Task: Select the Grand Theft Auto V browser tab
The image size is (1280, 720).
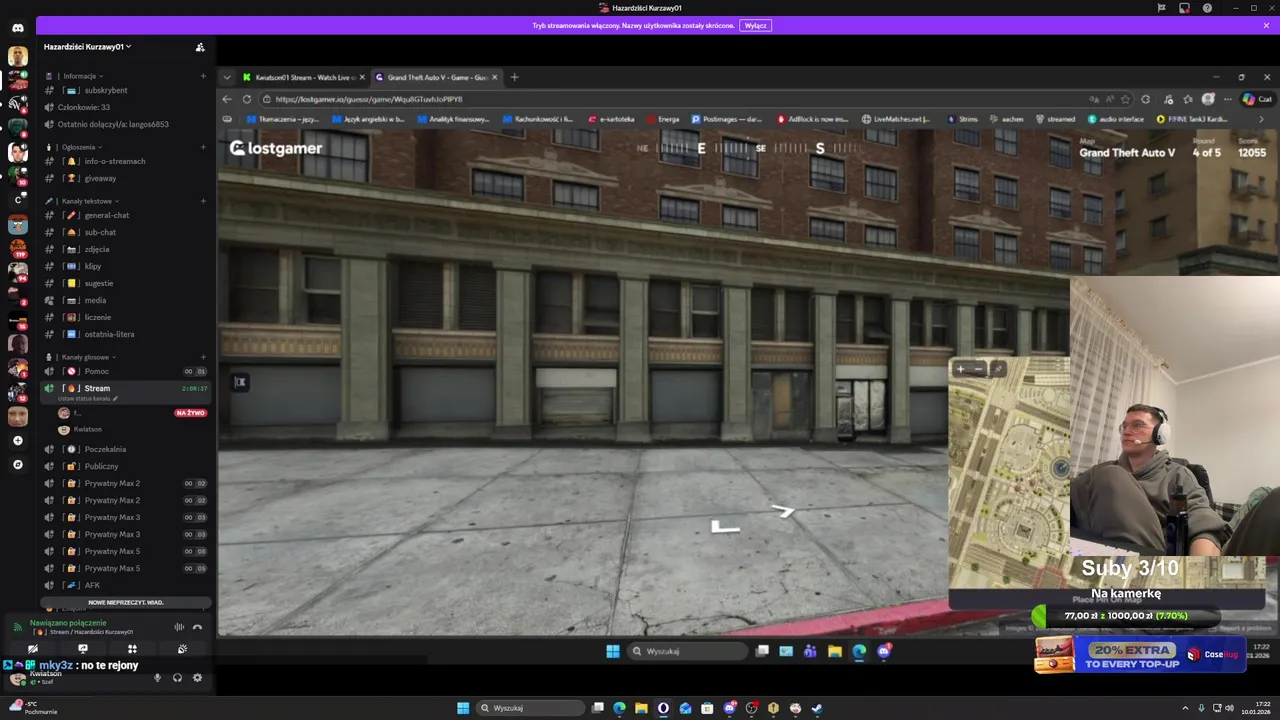Action: pos(437,77)
